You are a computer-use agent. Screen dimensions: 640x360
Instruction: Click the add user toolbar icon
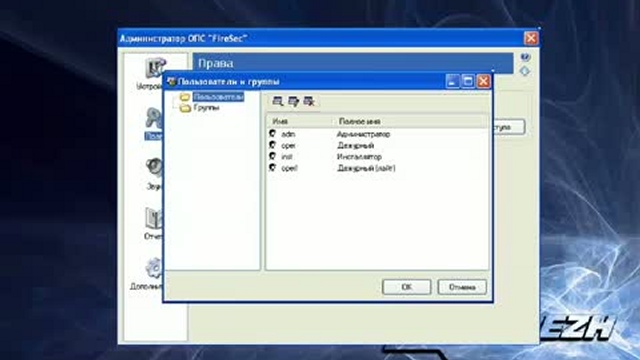point(278,102)
